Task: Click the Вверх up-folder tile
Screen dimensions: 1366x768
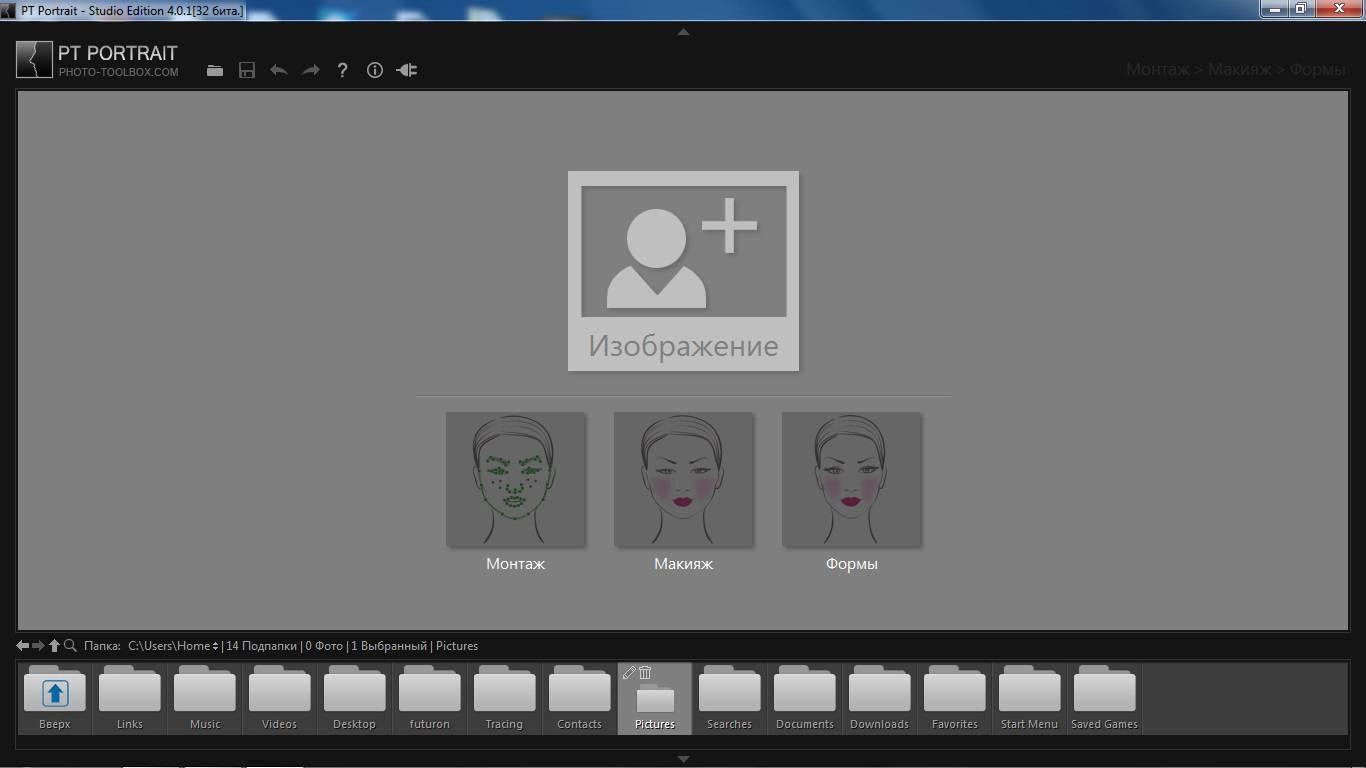Action: coord(55,699)
